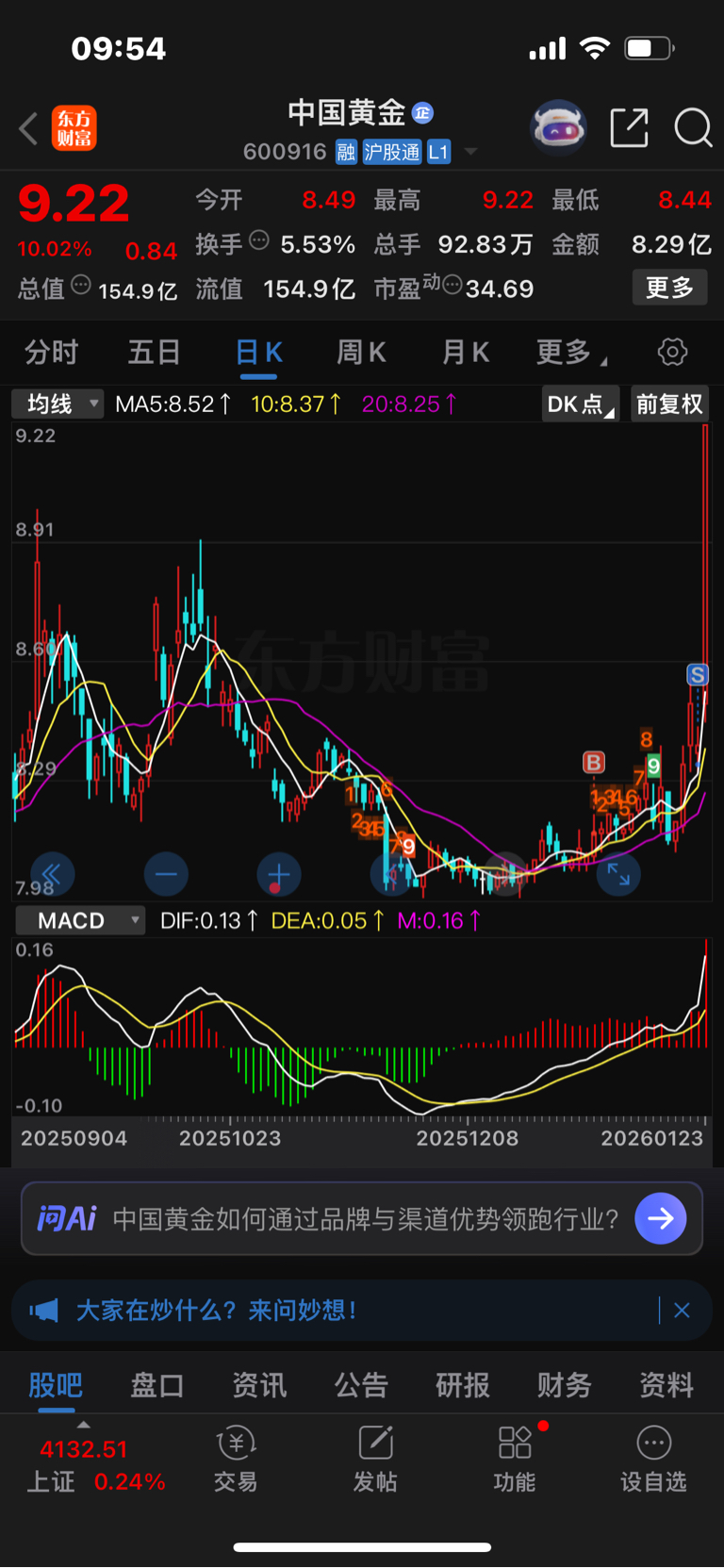Tap the smiley icon next to 市盈动
This screenshot has width=724, height=1568.
(452, 285)
